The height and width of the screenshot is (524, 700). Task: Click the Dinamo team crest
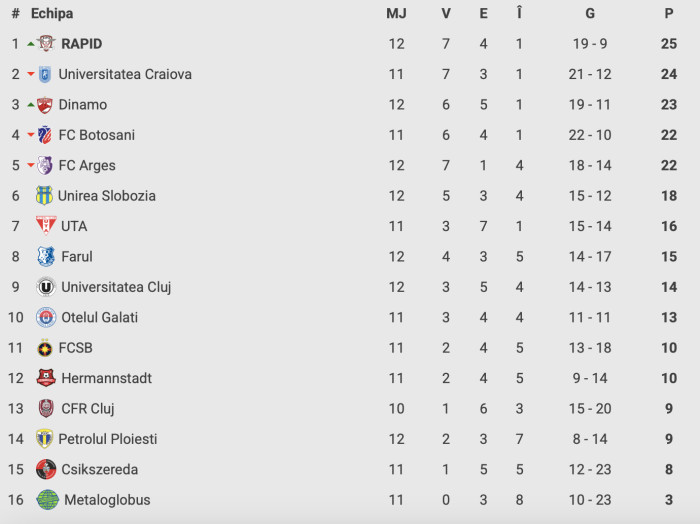click(44, 105)
